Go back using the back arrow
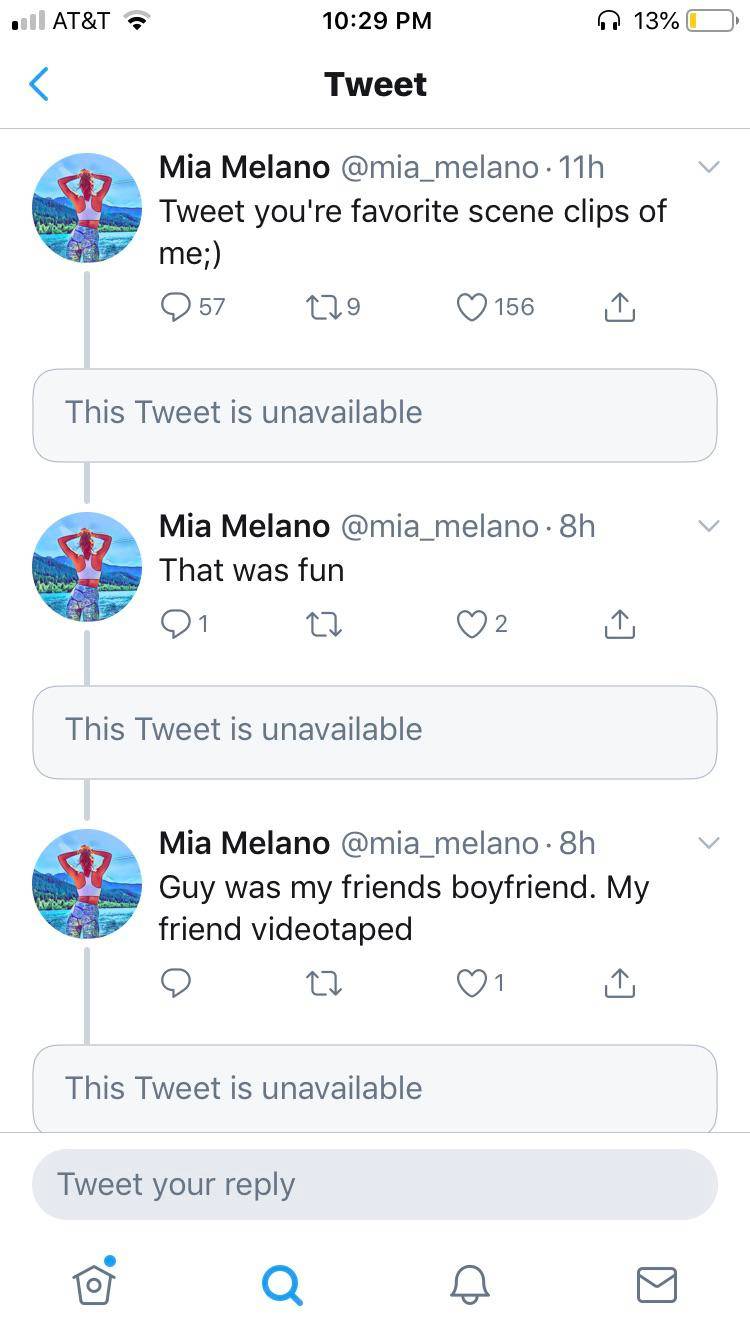 (x=38, y=84)
